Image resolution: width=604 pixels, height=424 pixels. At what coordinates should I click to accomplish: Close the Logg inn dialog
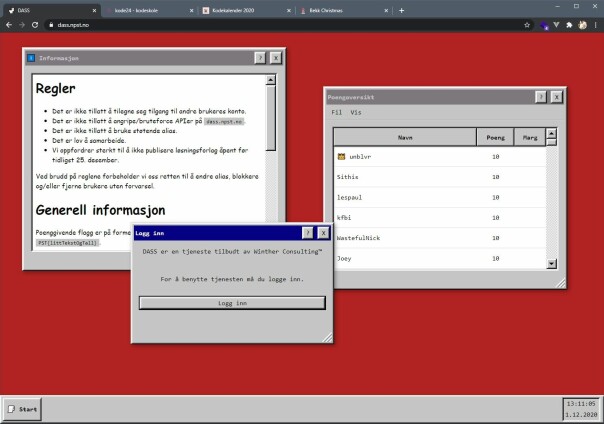[324, 233]
